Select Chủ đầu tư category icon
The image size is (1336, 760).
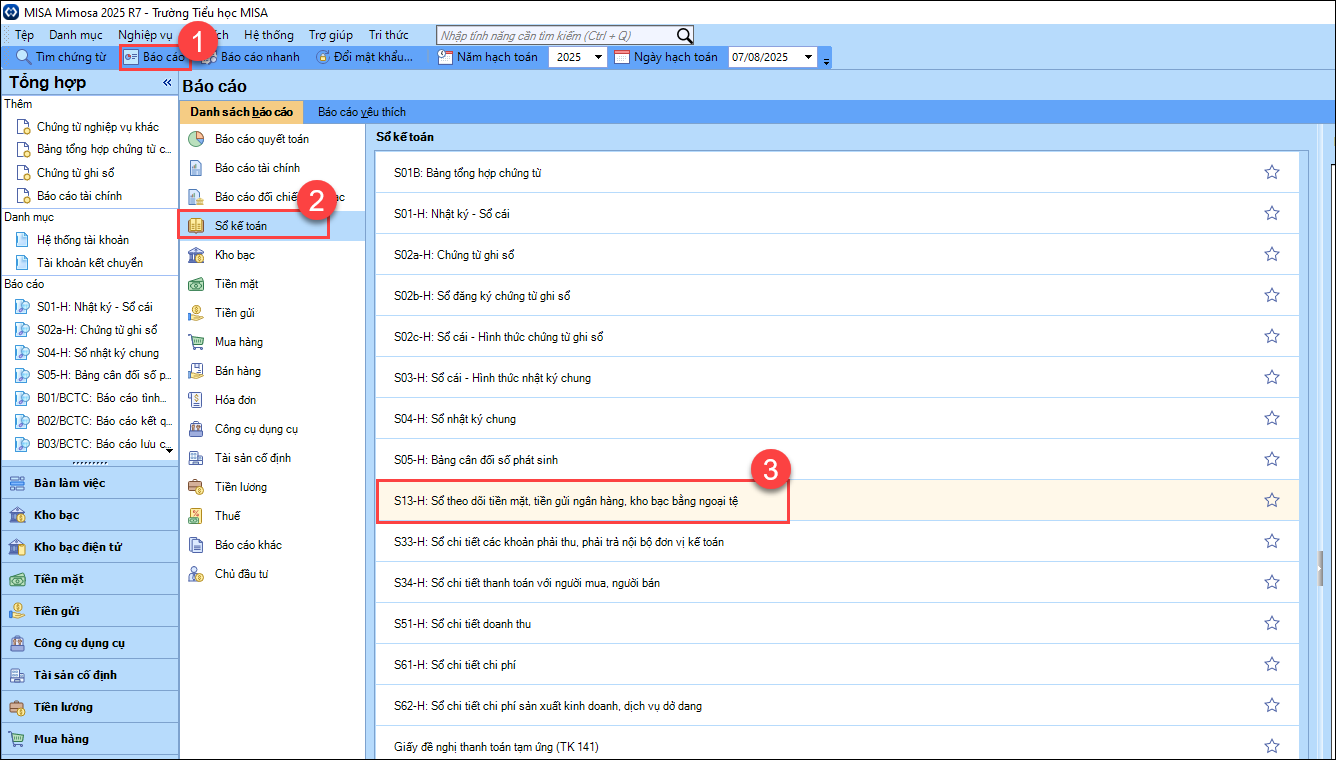point(196,574)
